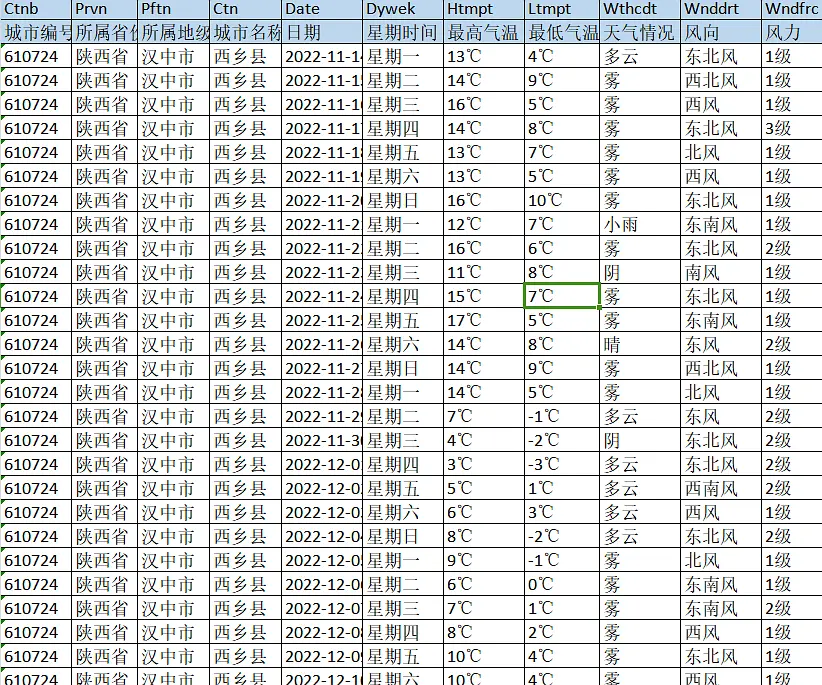Image resolution: width=822 pixels, height=685 pixels.
Task: Click 阴 in the row with 南风
Action: point(640,273)
